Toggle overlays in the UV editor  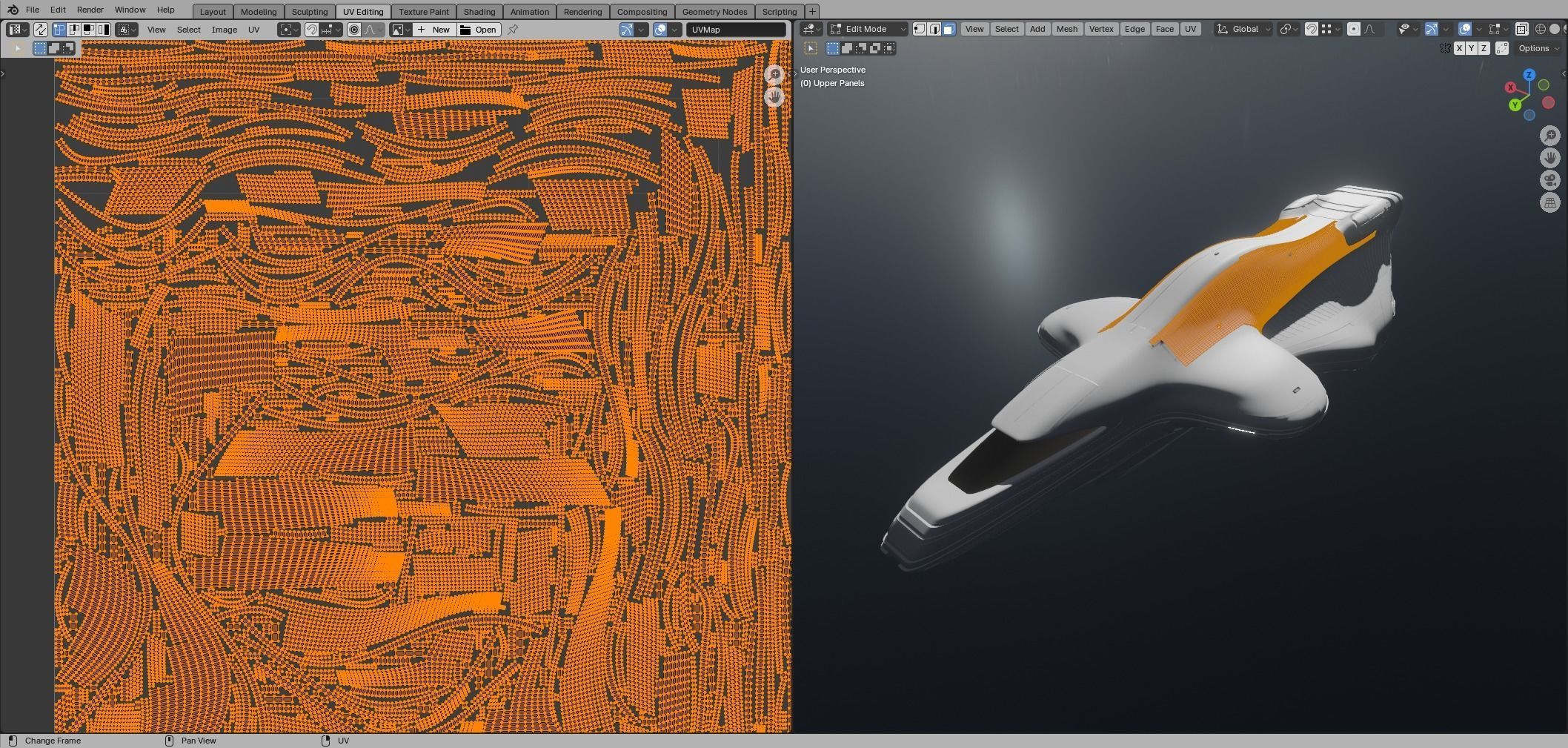[x=660, y=30]
